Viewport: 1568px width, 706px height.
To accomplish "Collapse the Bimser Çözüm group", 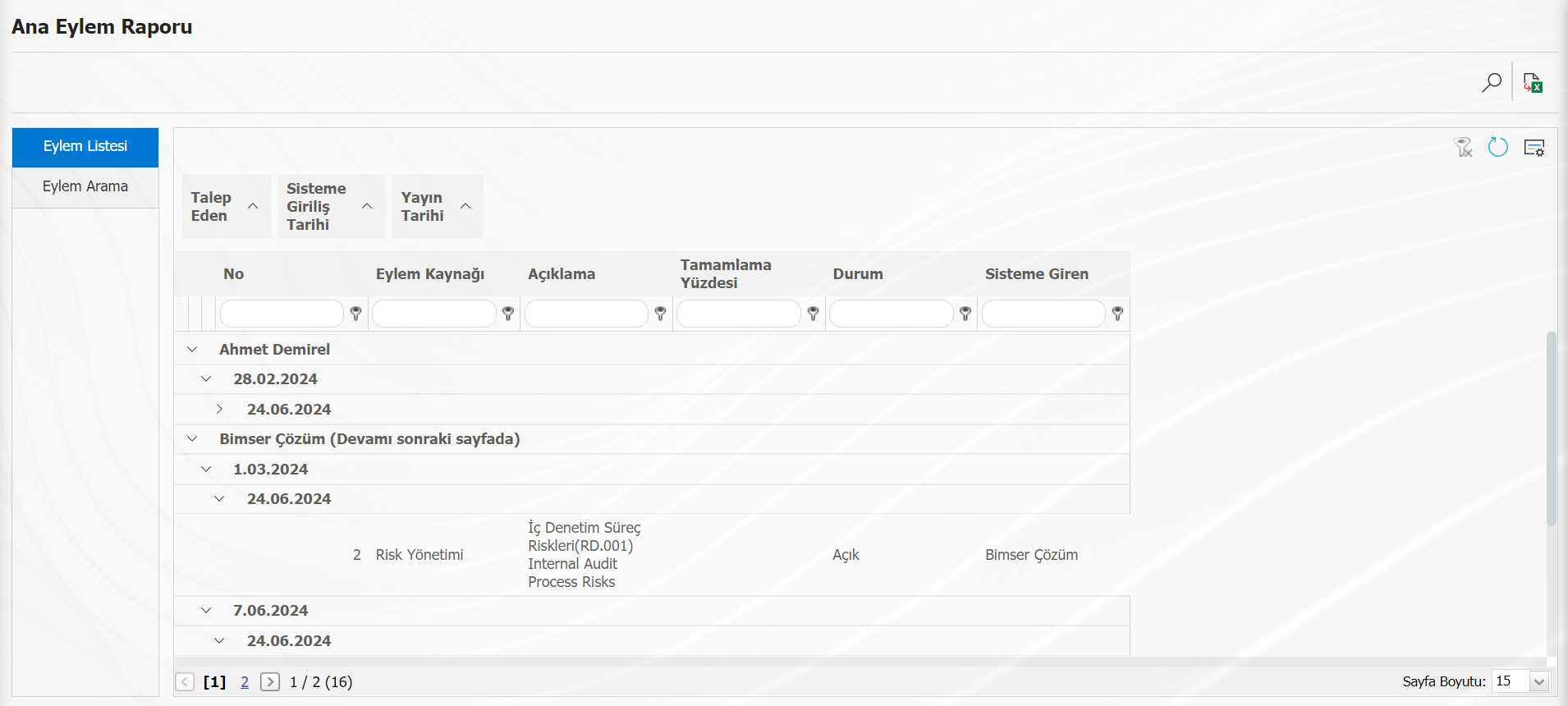I will 192,439.
